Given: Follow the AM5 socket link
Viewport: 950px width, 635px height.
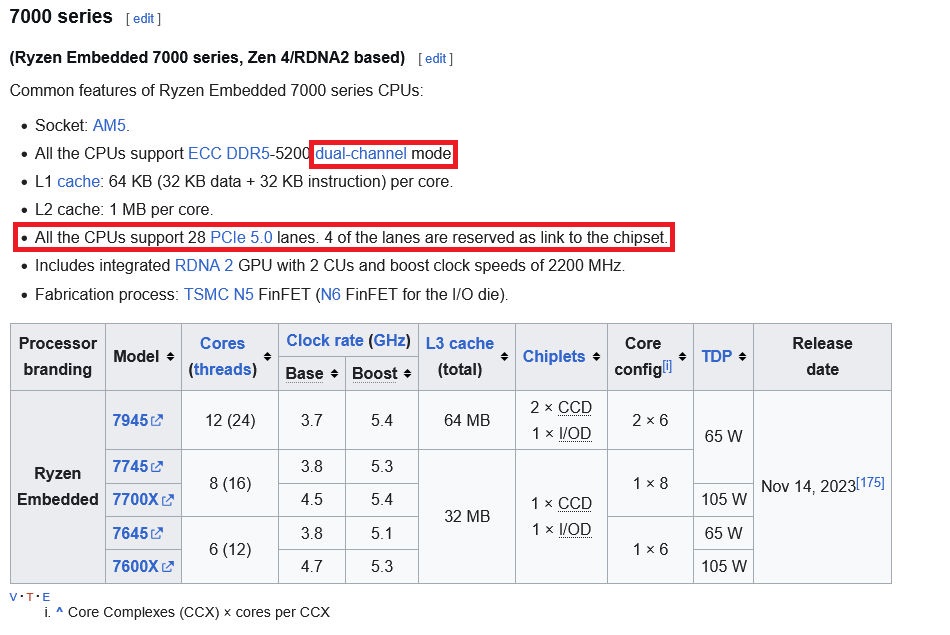Looking at the screenshot, I should [110, 126].
